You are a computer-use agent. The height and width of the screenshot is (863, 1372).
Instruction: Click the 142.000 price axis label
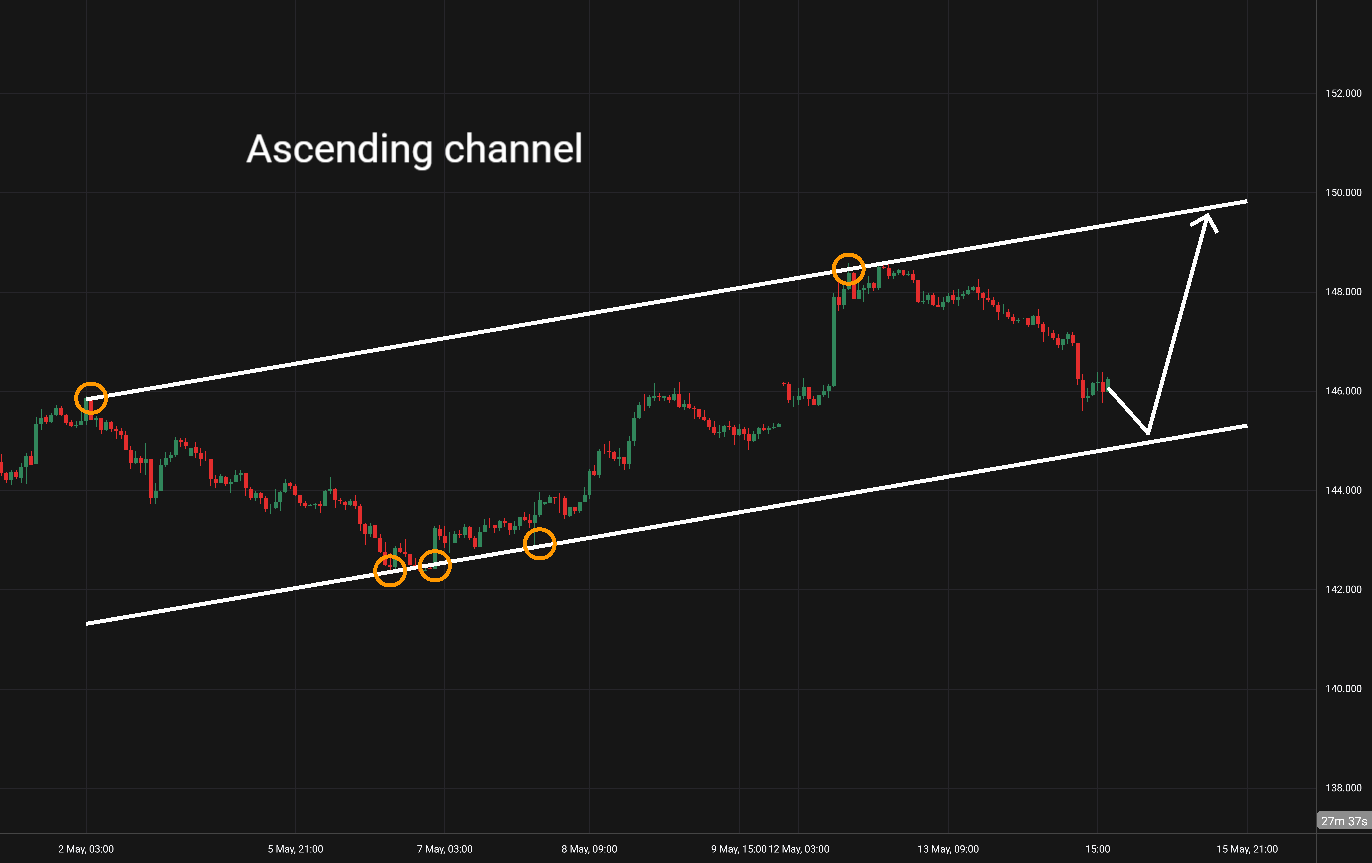pyautogui.click(x=1343, y=589)
